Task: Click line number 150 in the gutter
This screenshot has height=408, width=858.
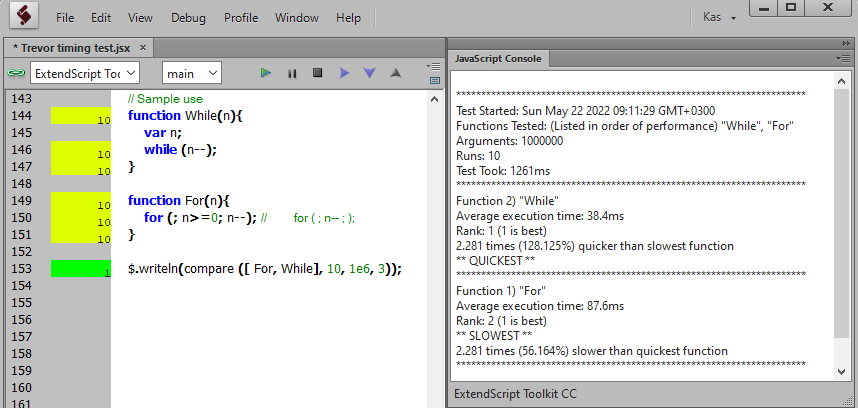Action: click(x=21, y=218)
